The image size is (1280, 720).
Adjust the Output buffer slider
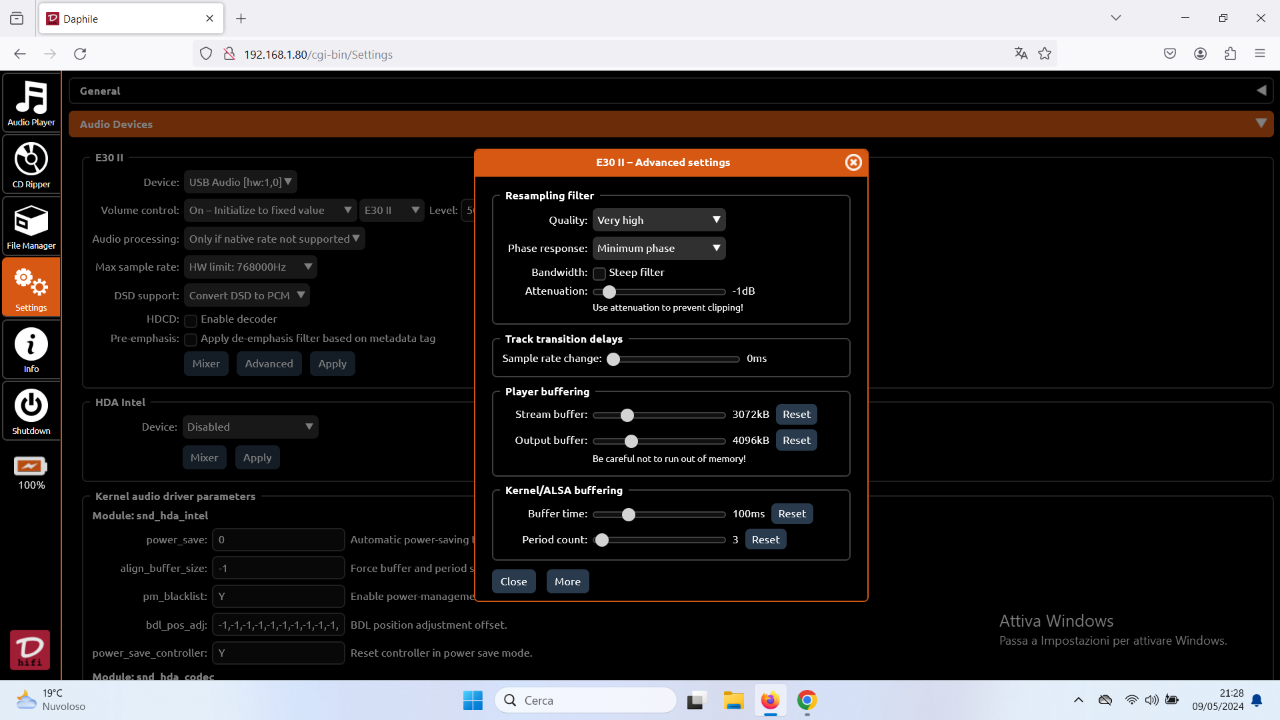[659, 441]
